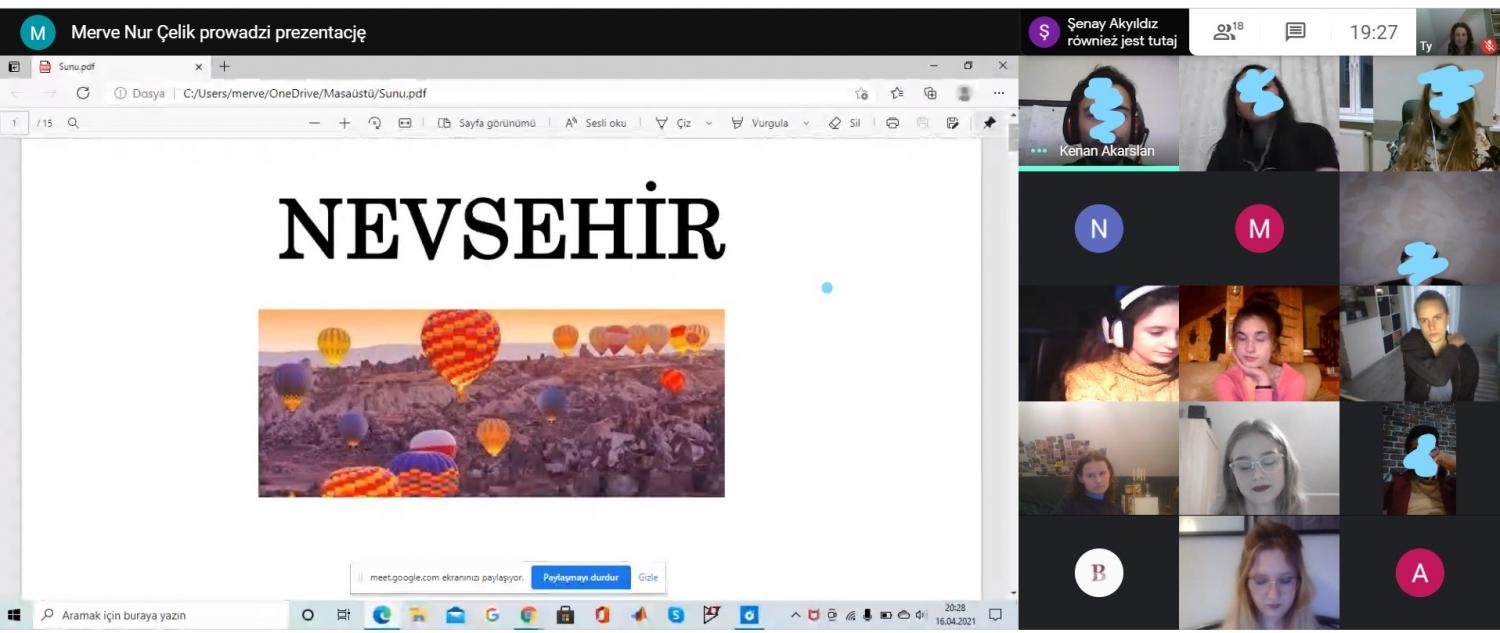
Task: Print the PDF document
Action: click(x=893, y=123)
